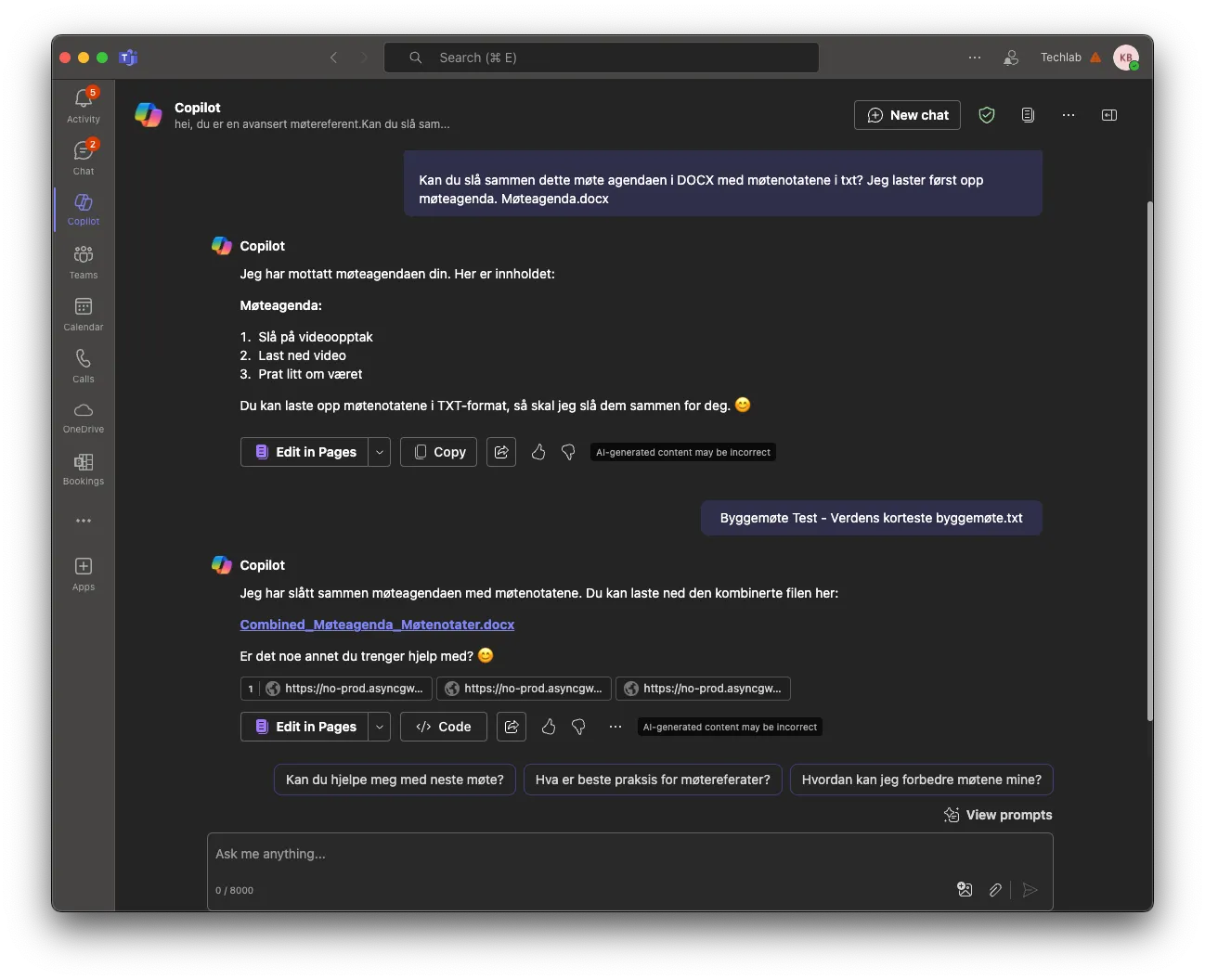Start a New chat
1205x980 pixels.
coord(908,115)
